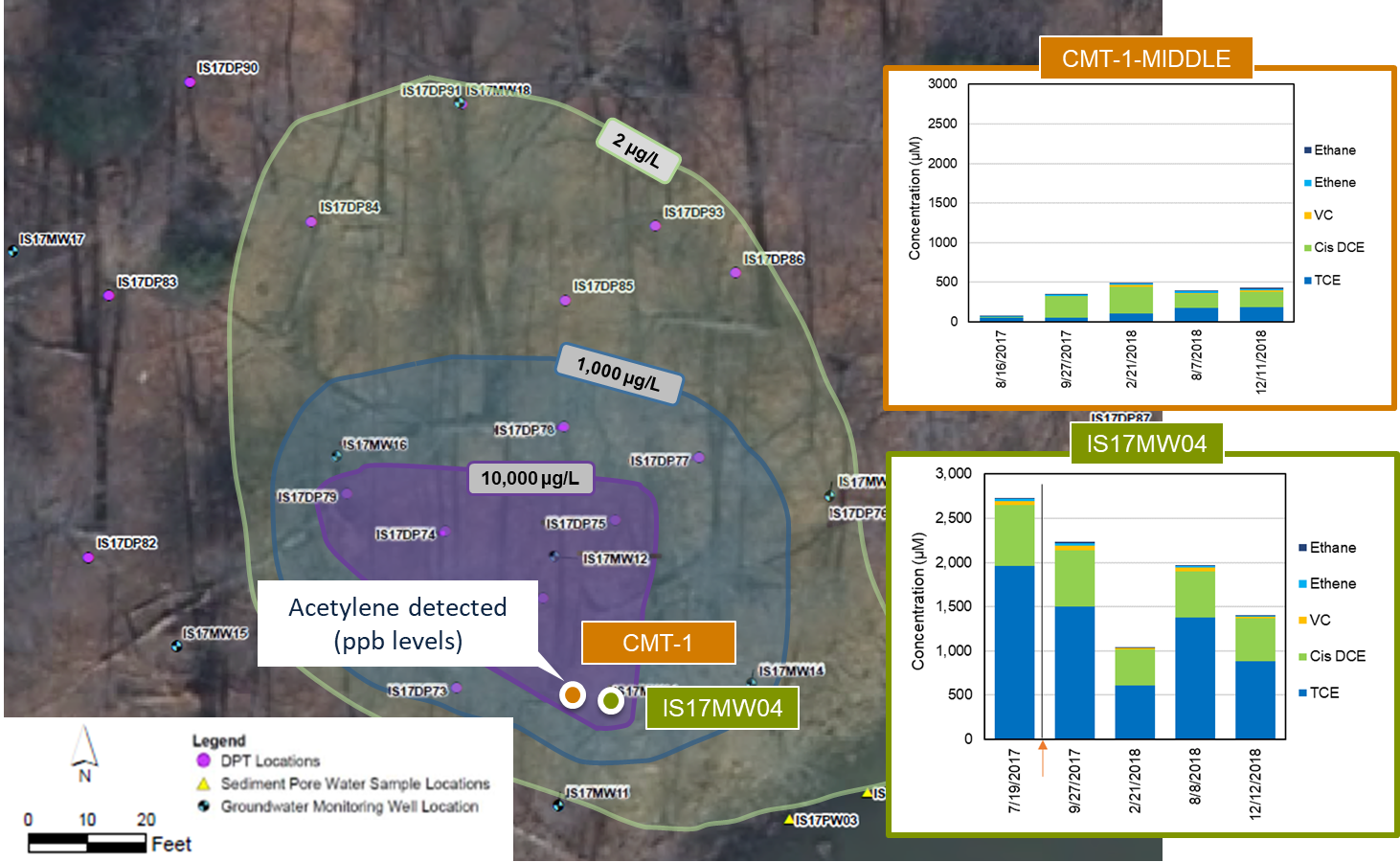The width and height of the screenshot is (1400, 862).
Task: Click the IS17DP82 DPT location dot
Action: click(88, 557)
